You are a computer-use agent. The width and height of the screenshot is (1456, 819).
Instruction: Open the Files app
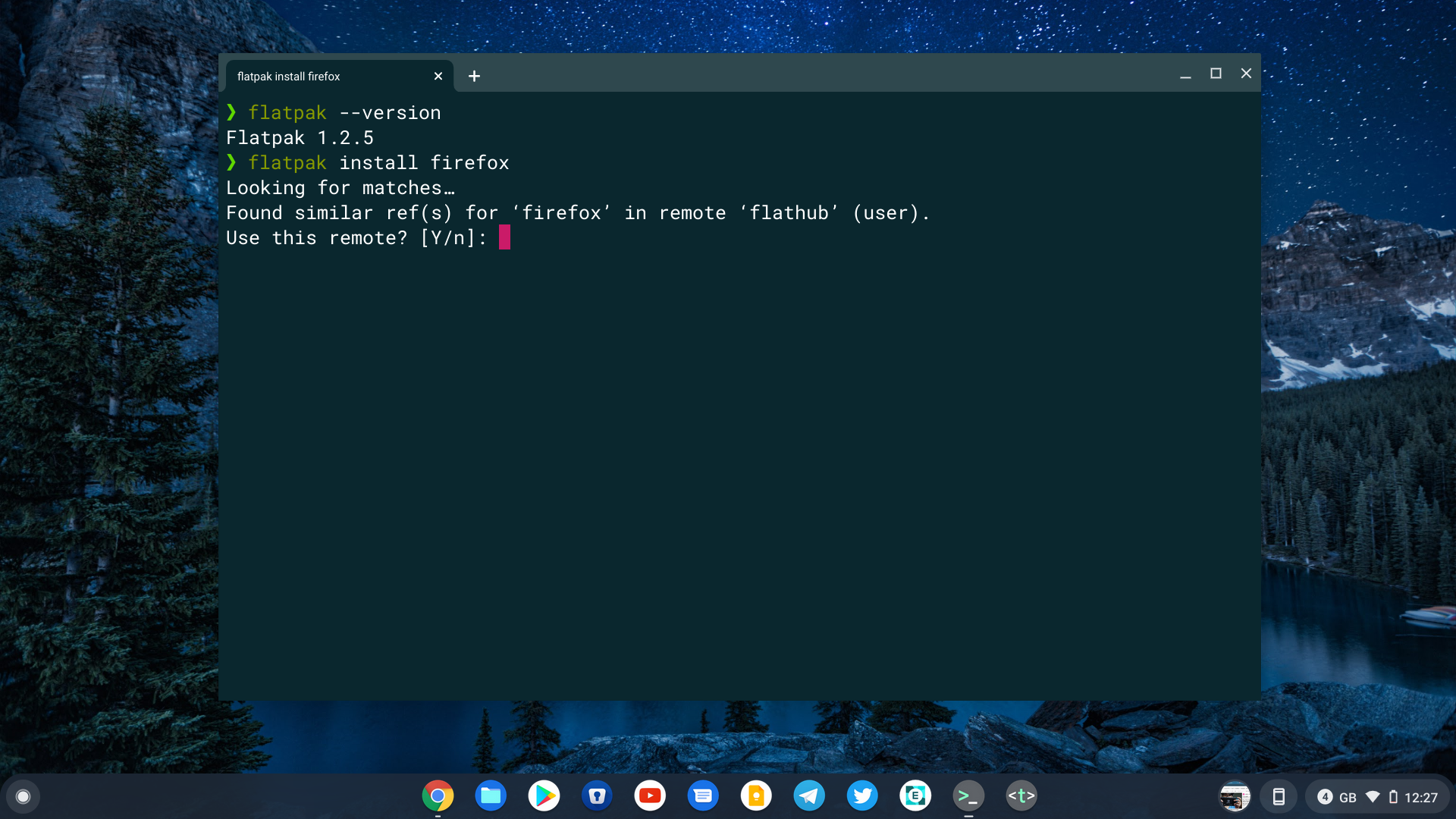tap(491, 795)
